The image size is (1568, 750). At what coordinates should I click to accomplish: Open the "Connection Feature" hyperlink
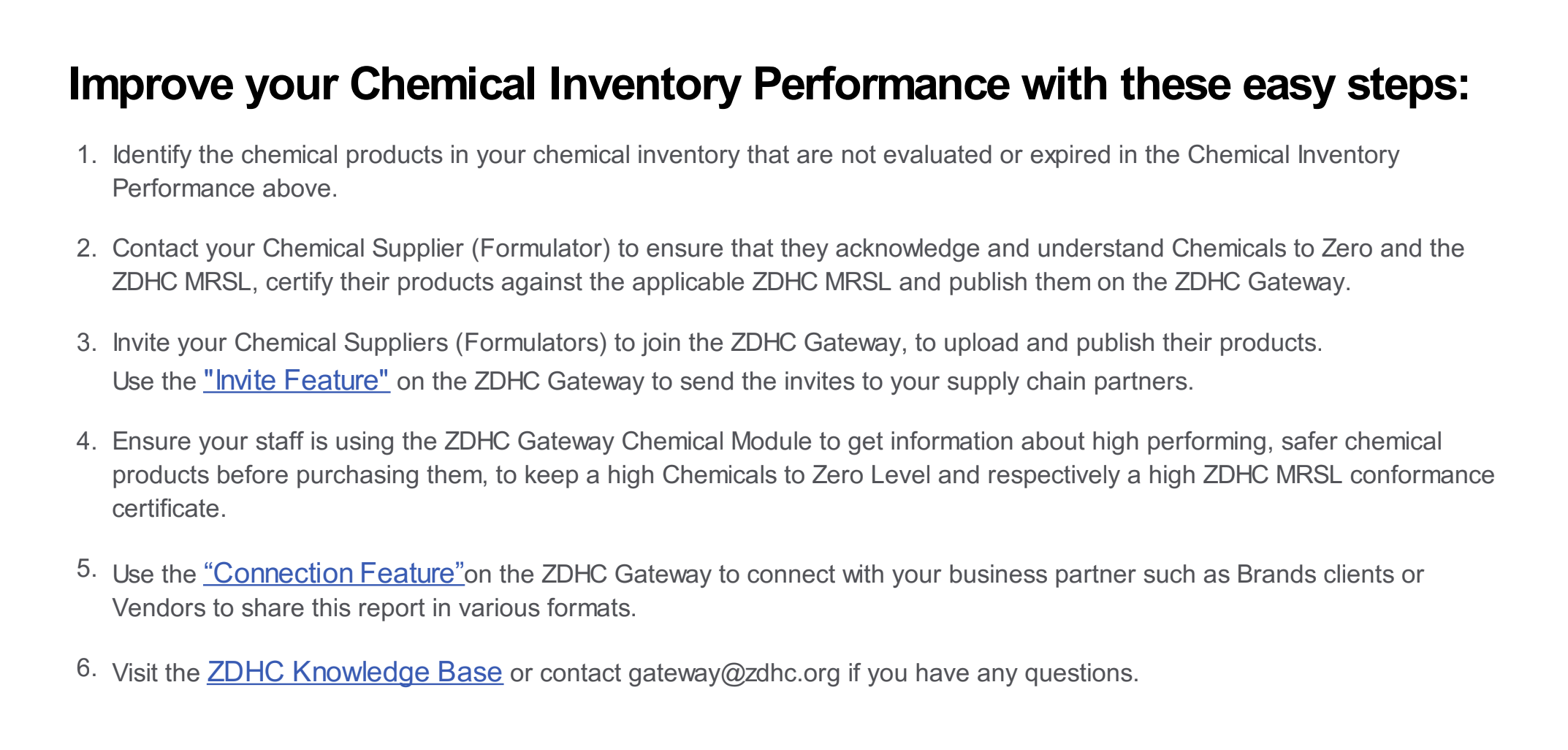click(334, 573)
